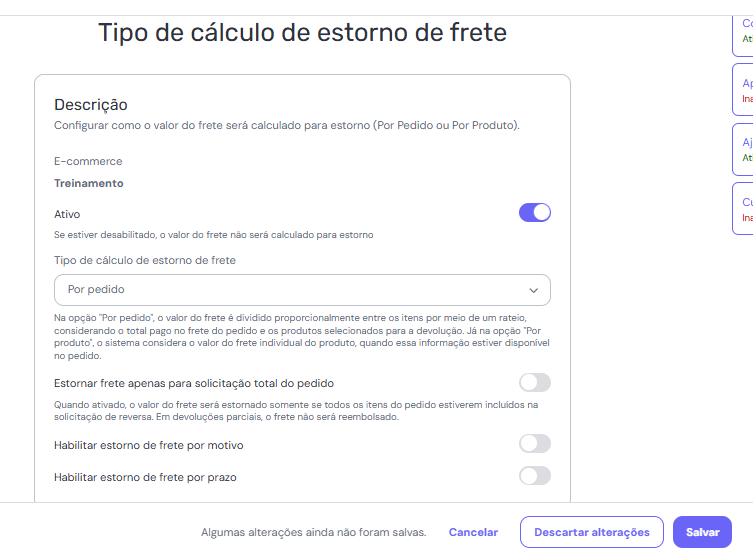
Task: Click the "Habilitar estorno de frete por prazo" label
Action: (x=147, y=477)
